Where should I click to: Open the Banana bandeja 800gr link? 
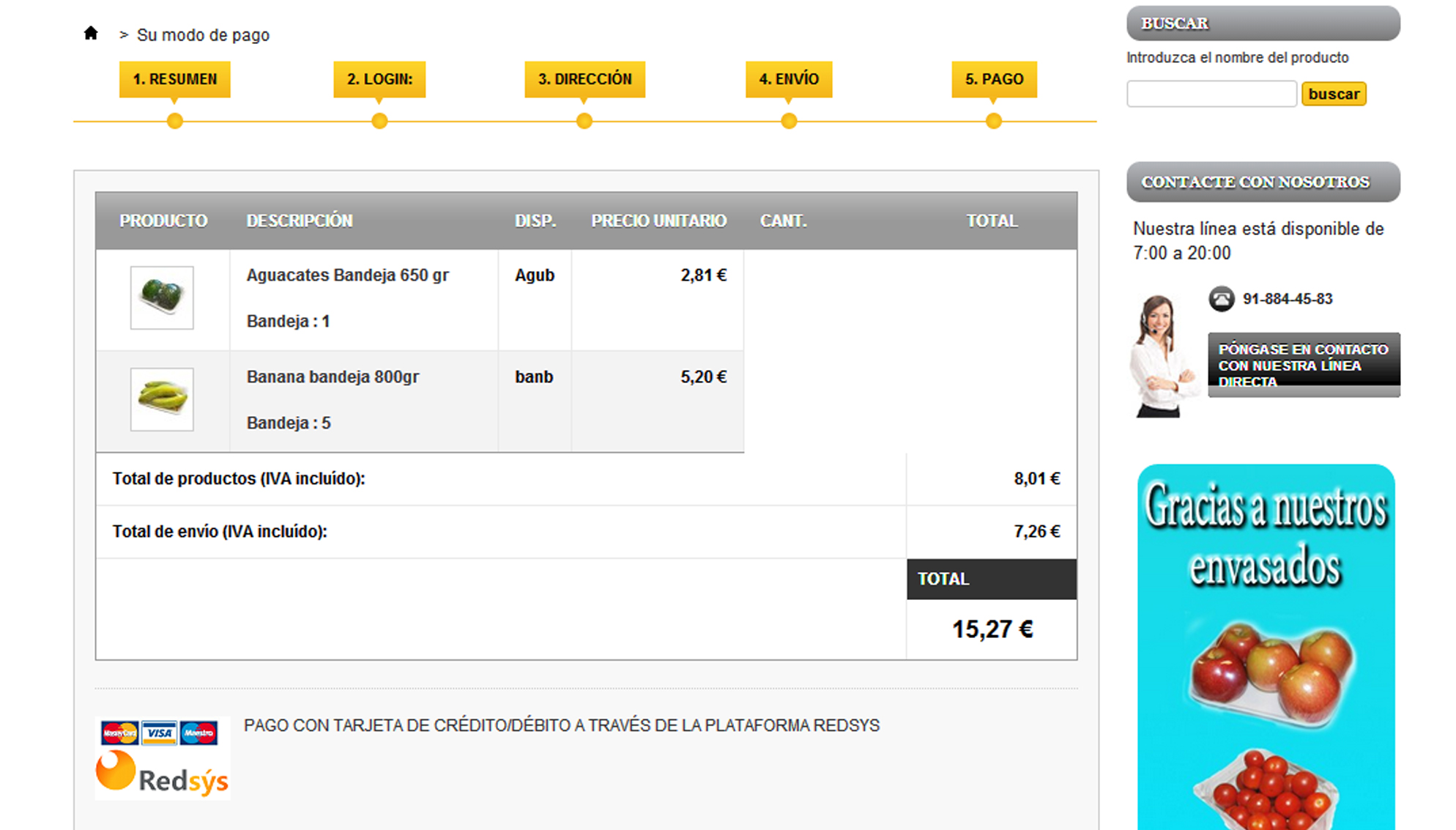(333, 377)
